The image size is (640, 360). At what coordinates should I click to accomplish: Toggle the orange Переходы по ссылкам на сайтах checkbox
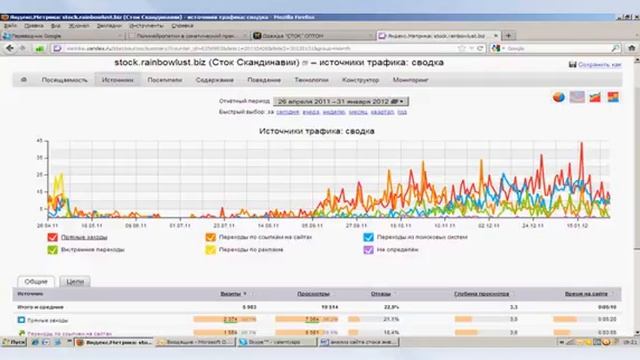coord(210,237)
